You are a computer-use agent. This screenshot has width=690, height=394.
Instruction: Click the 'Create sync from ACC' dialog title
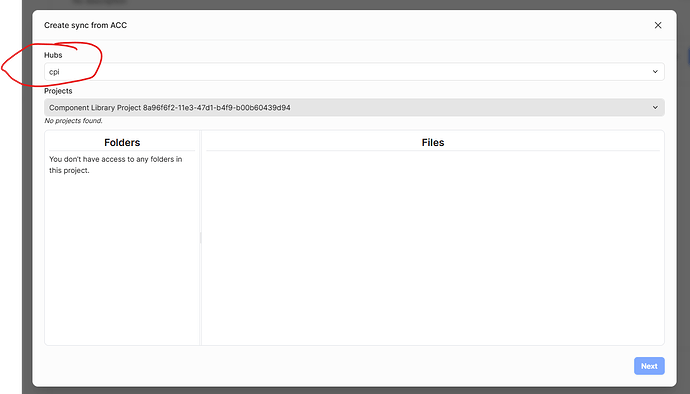[x=85, y=25]
